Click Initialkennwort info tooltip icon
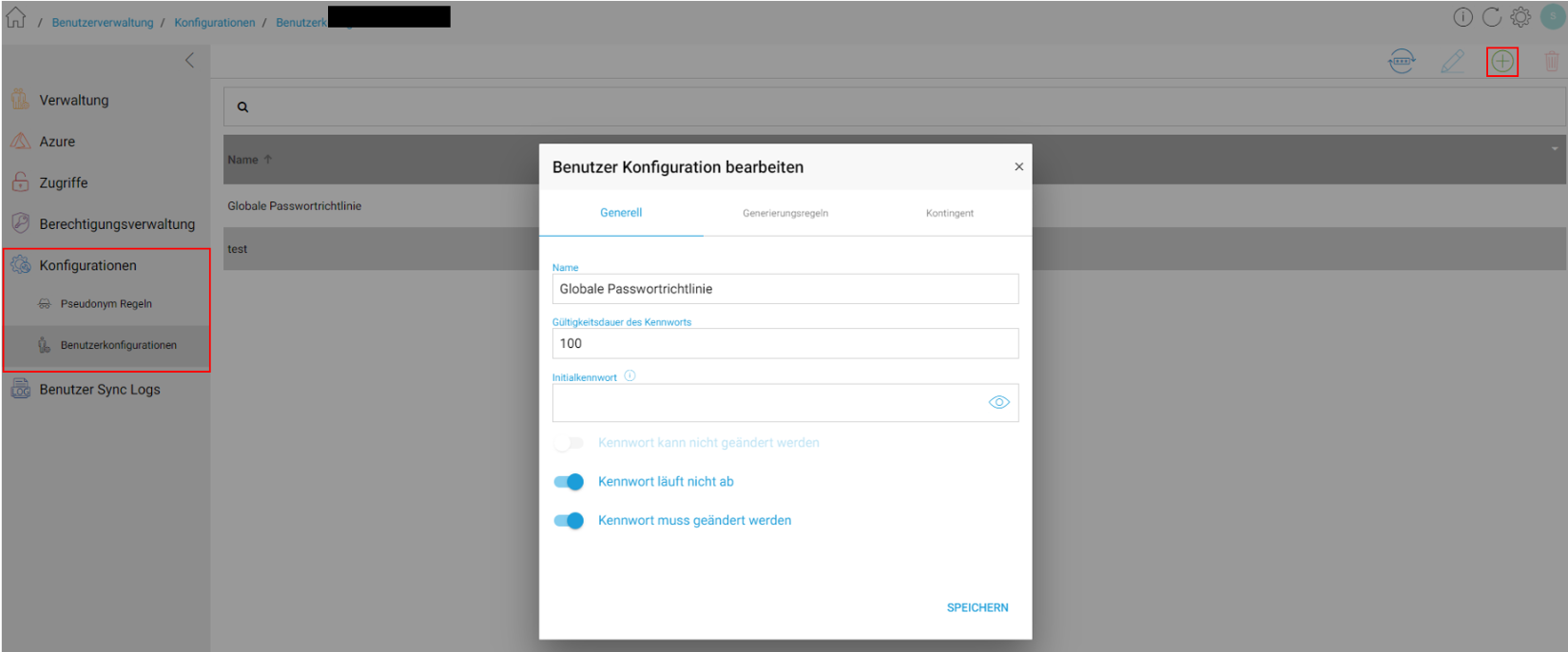 [x=629, y=376]
